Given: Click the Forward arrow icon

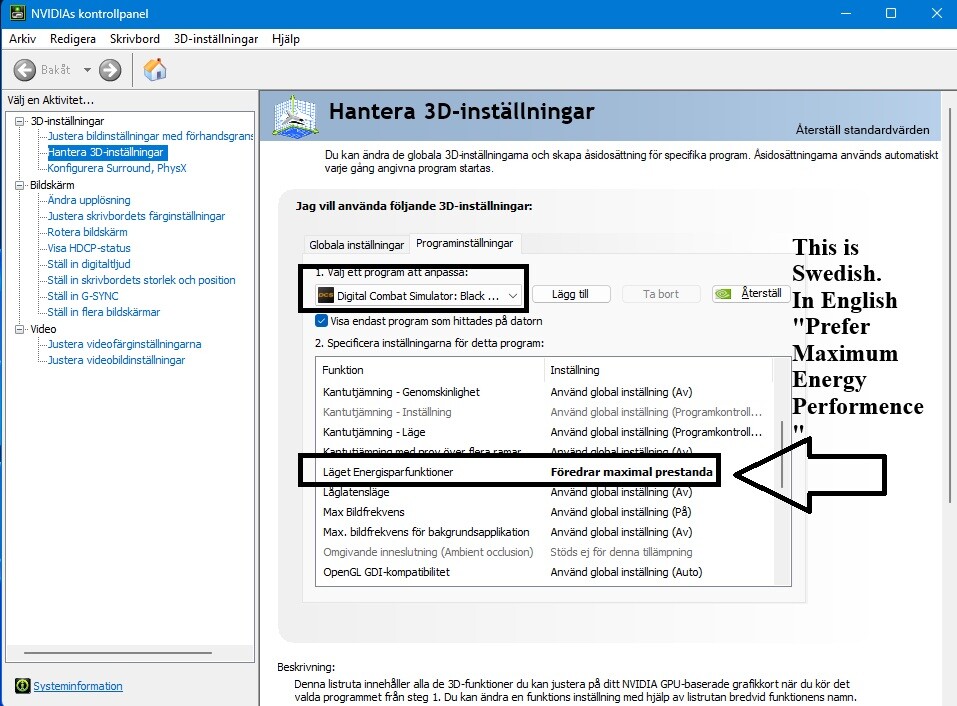Looking at the screenshot, I should (110, 70).
